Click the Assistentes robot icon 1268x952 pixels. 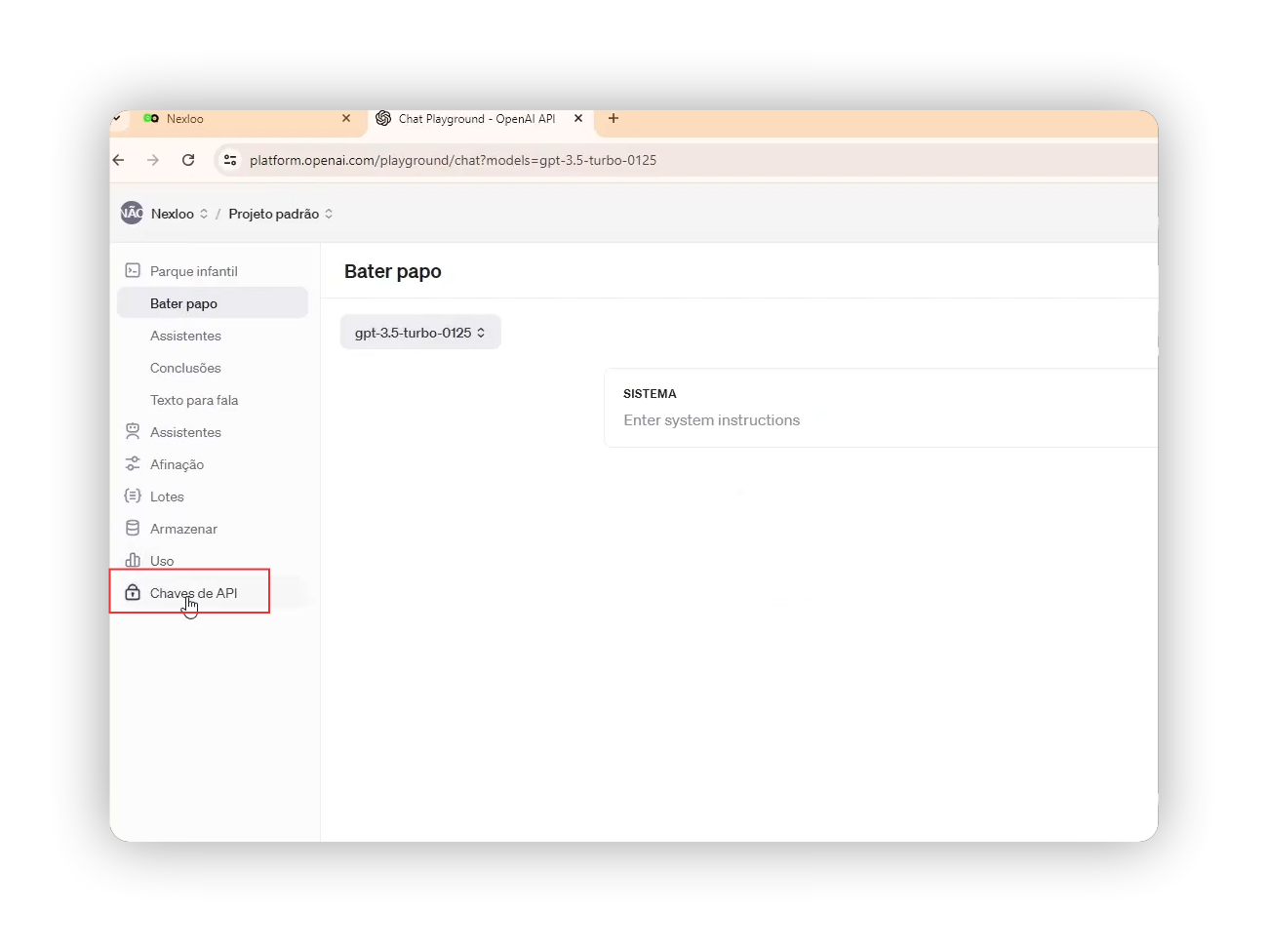coord(133,431)
